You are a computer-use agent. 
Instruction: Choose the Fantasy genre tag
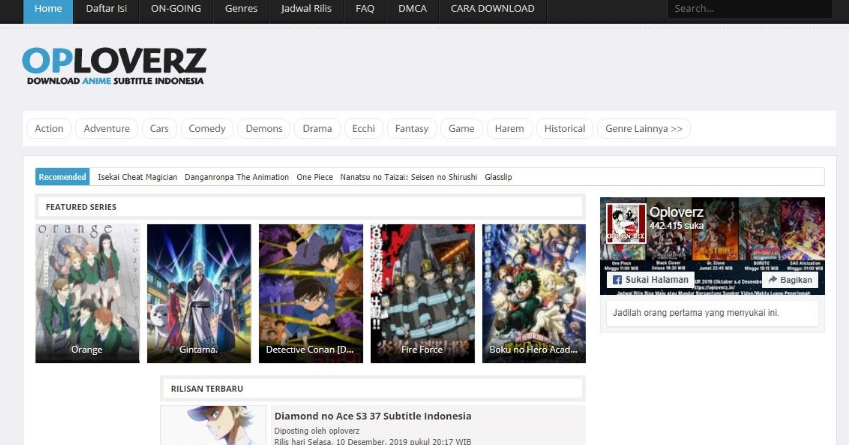pyautogui.click(x=411, y=129)
